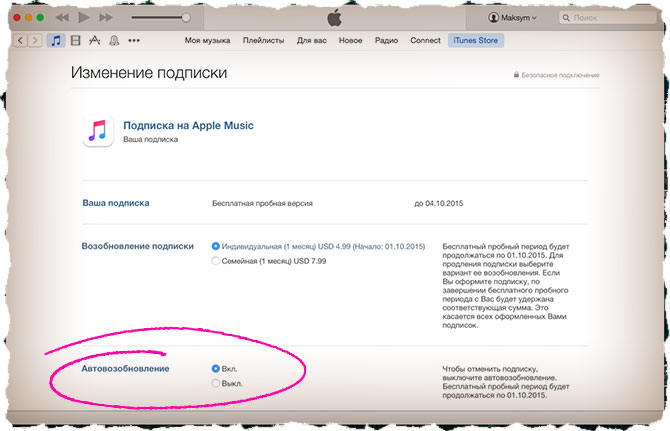
Task: Open the Tones bell icon
Action: pos(114,41)
